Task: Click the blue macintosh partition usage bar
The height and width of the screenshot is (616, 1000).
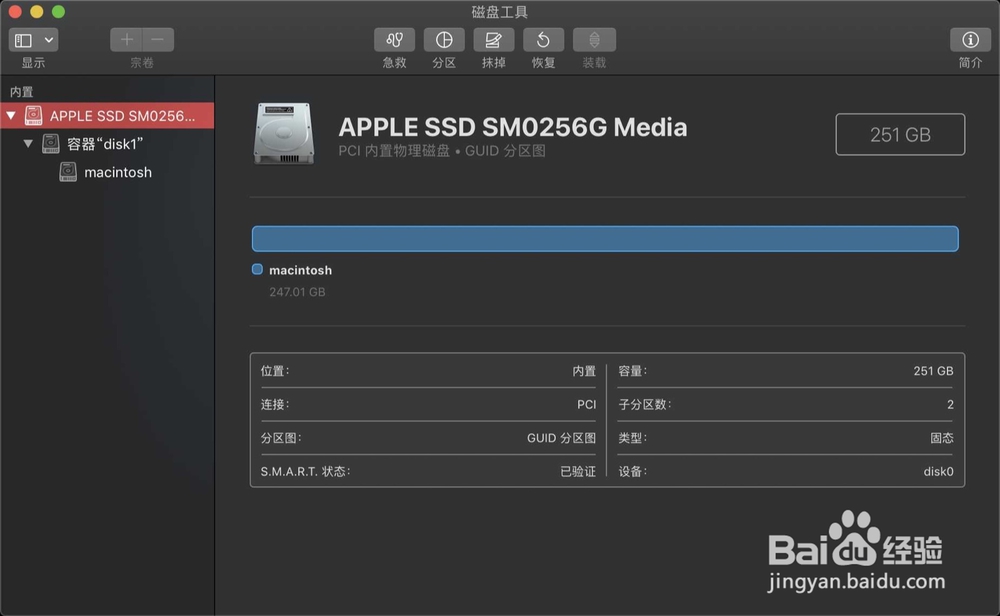Action: point(605,238)
